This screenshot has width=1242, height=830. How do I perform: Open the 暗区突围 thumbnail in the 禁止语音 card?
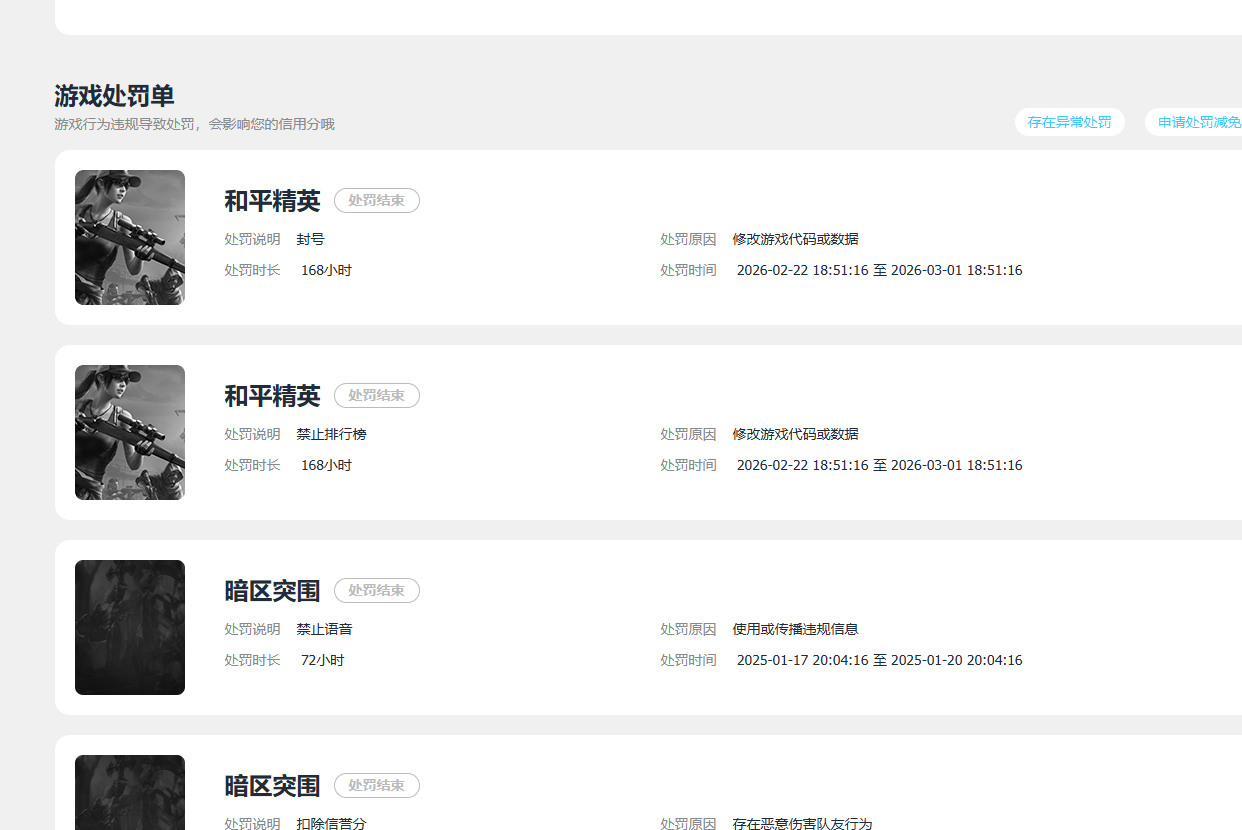(x=130, y=627)
